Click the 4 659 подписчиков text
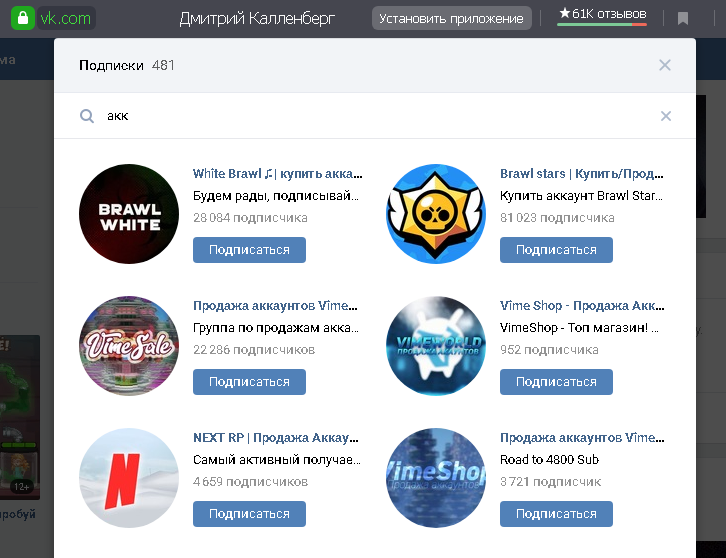This screenshot has width=726, height=558. tap(250, 482)
